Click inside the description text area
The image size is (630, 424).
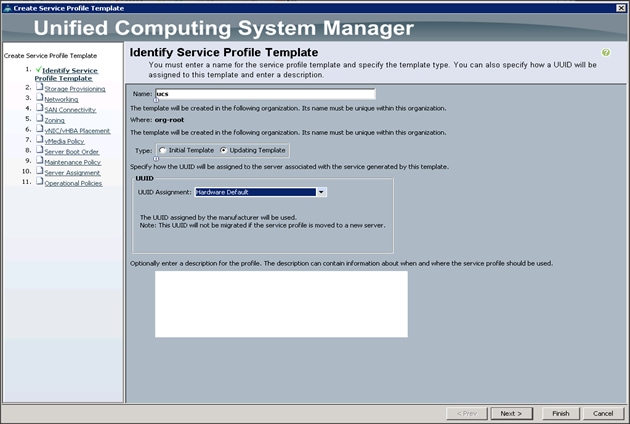pos(281,304)
